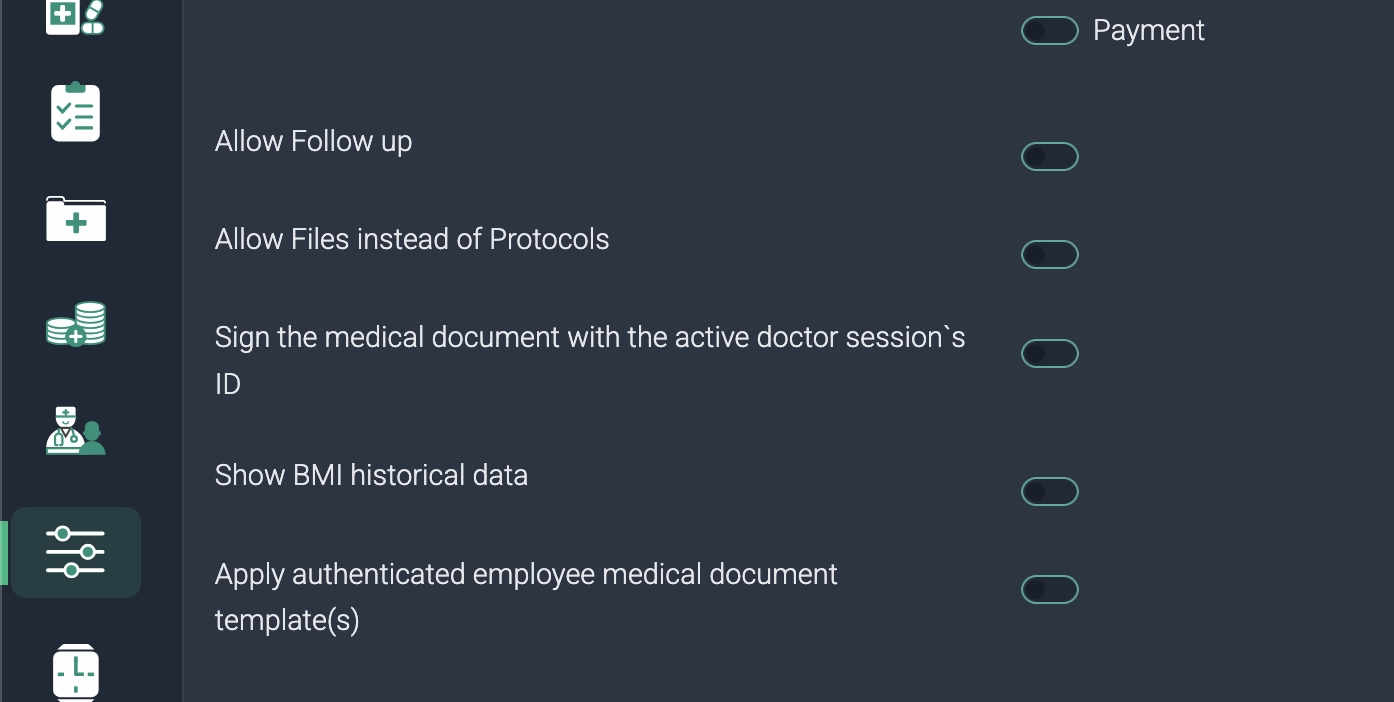Toggle the Payment switch
Viewport: 1394px width, 702px height.
pos(1049,31)
